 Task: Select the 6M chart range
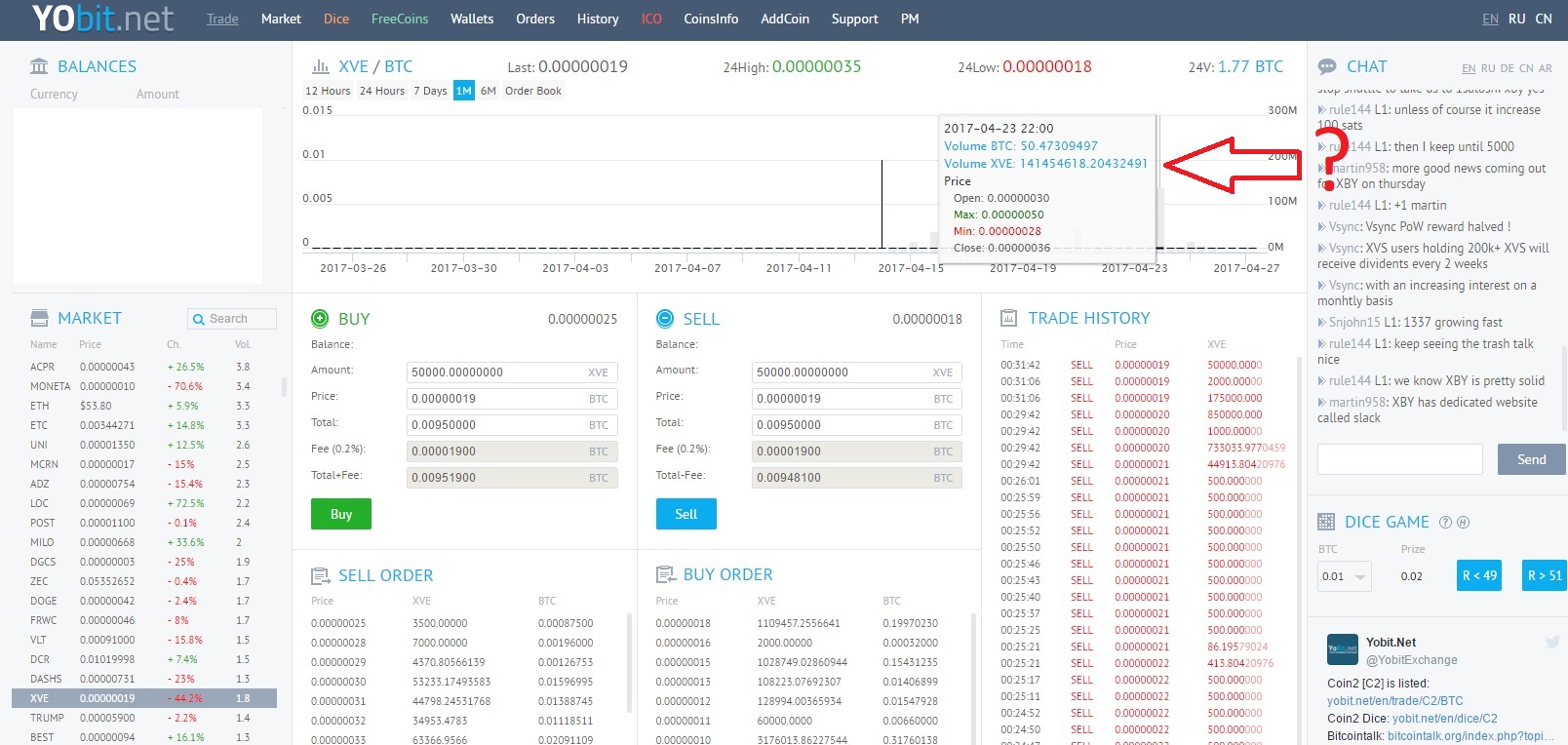pyautogui.click(x=489, y=91)
